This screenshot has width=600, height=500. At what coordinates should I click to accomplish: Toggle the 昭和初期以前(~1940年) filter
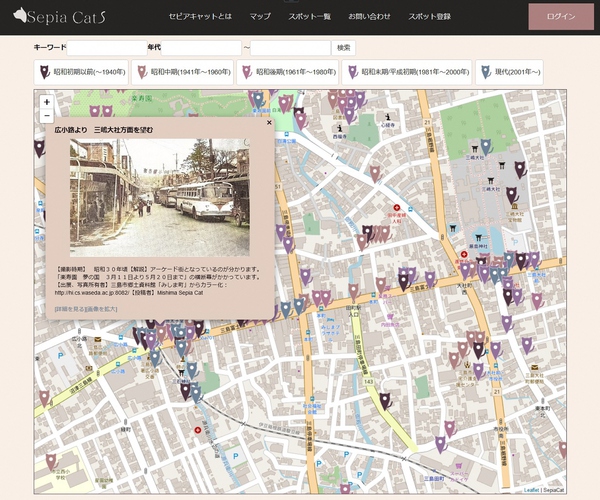[x=81, y=72]
